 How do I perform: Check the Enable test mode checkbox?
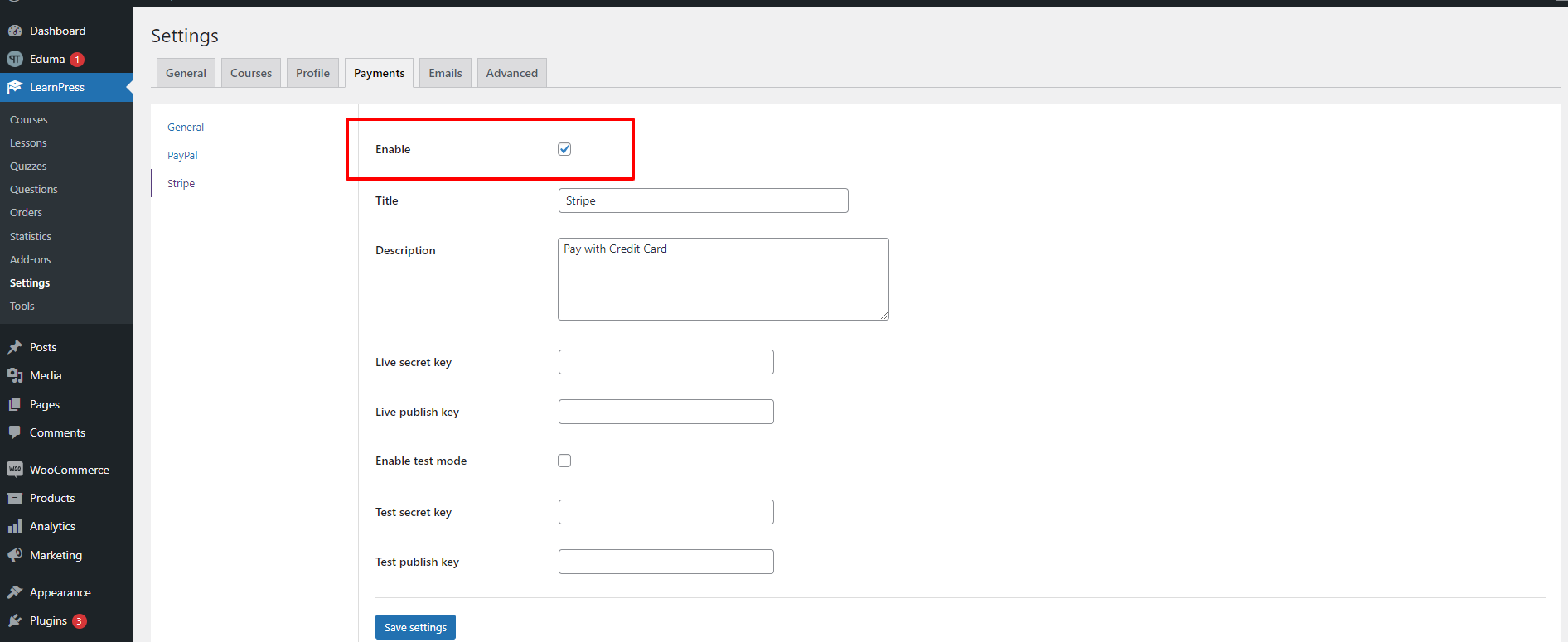coord(564,461)
